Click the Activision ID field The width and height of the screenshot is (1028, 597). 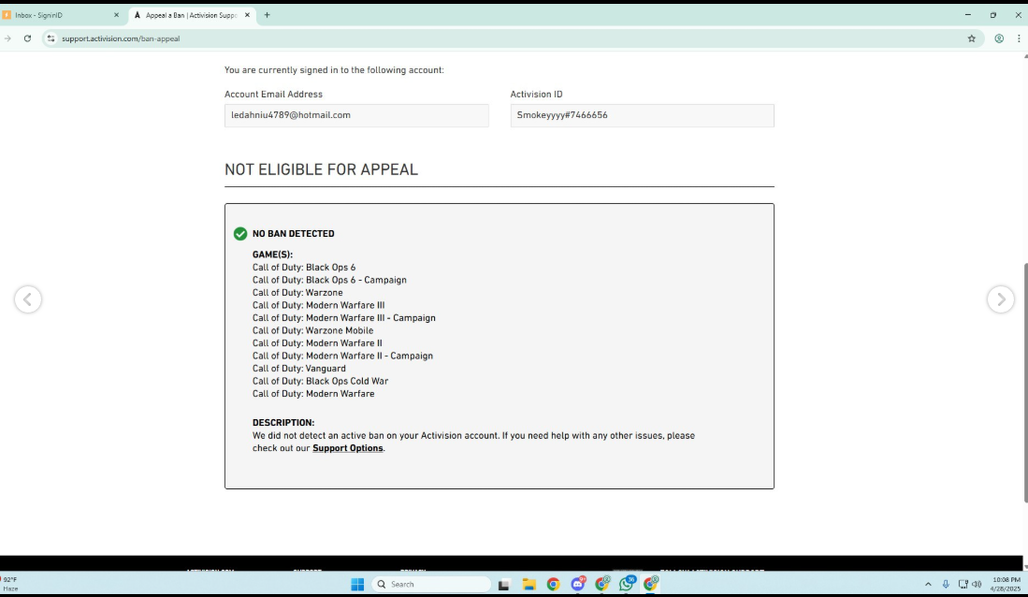642,115
